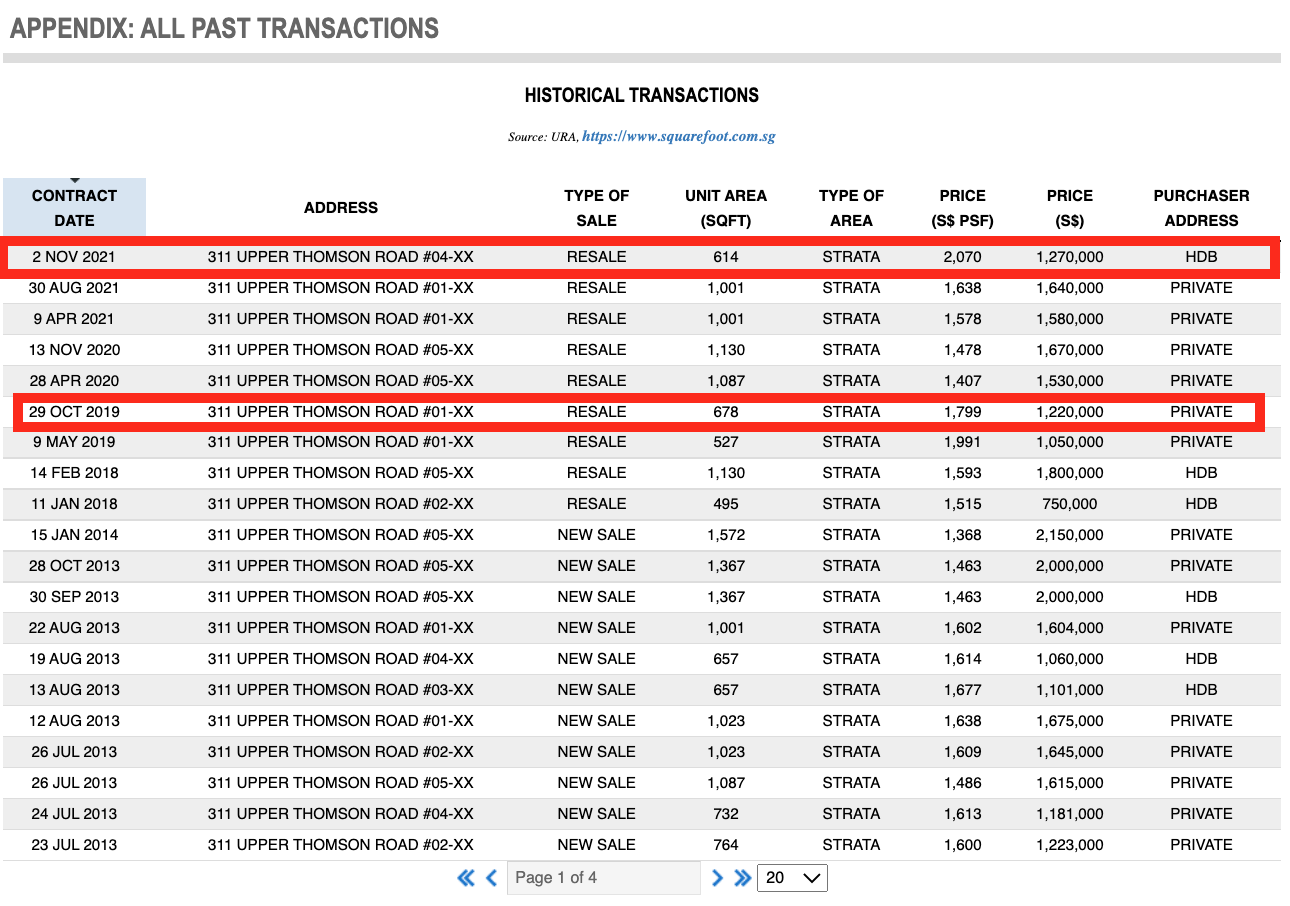Click the price 1,270,000 cell
Screen dimensions: 1290x906
pos(1070,257)
